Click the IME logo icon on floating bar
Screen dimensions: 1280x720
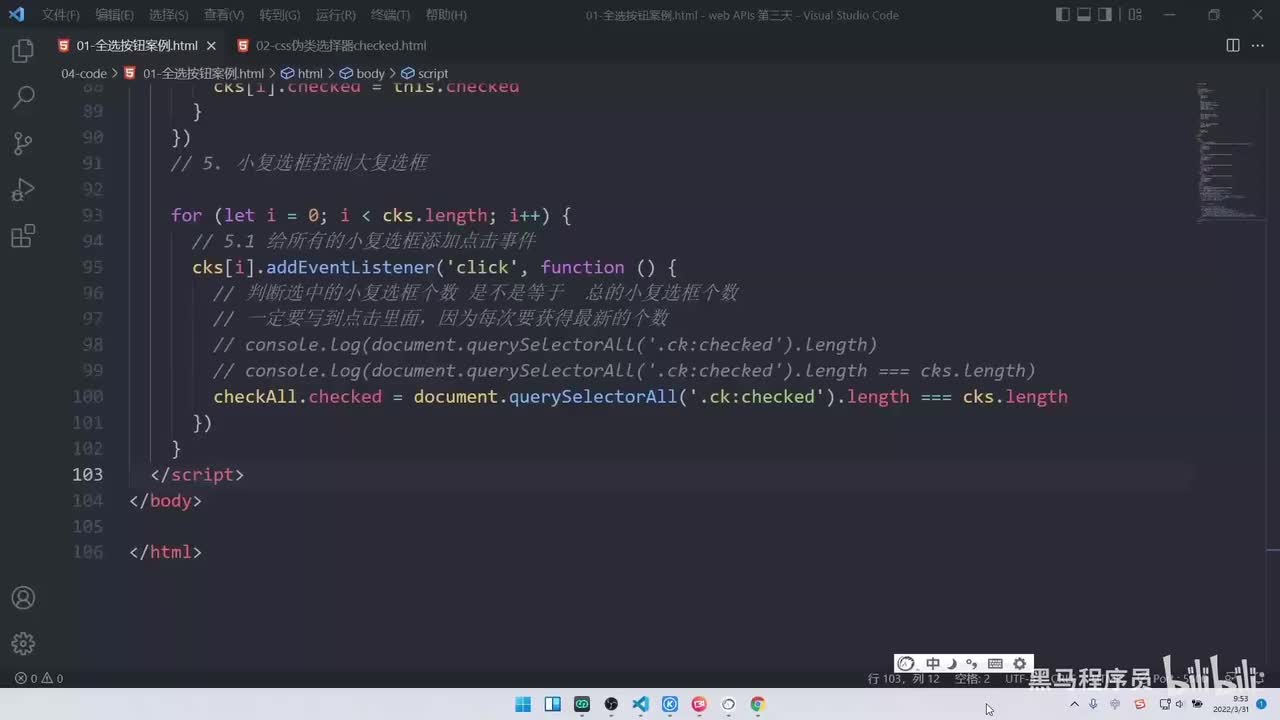pos(907,663)
